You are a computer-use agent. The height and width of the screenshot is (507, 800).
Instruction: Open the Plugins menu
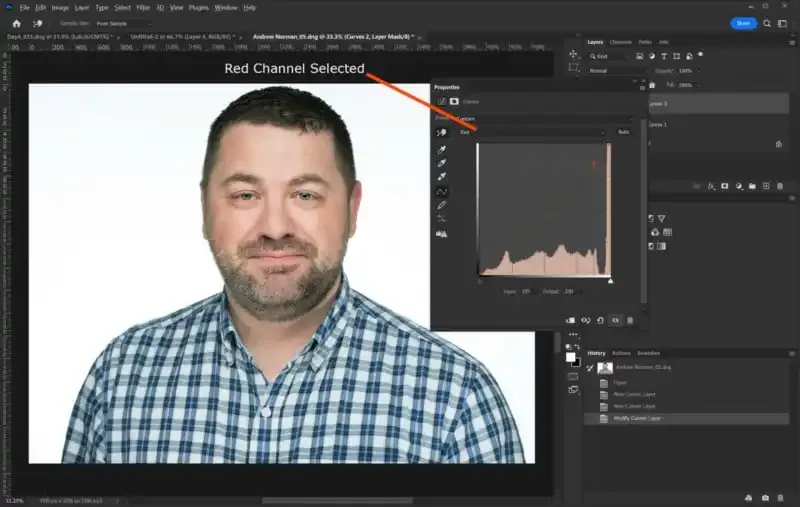(198, 8)
